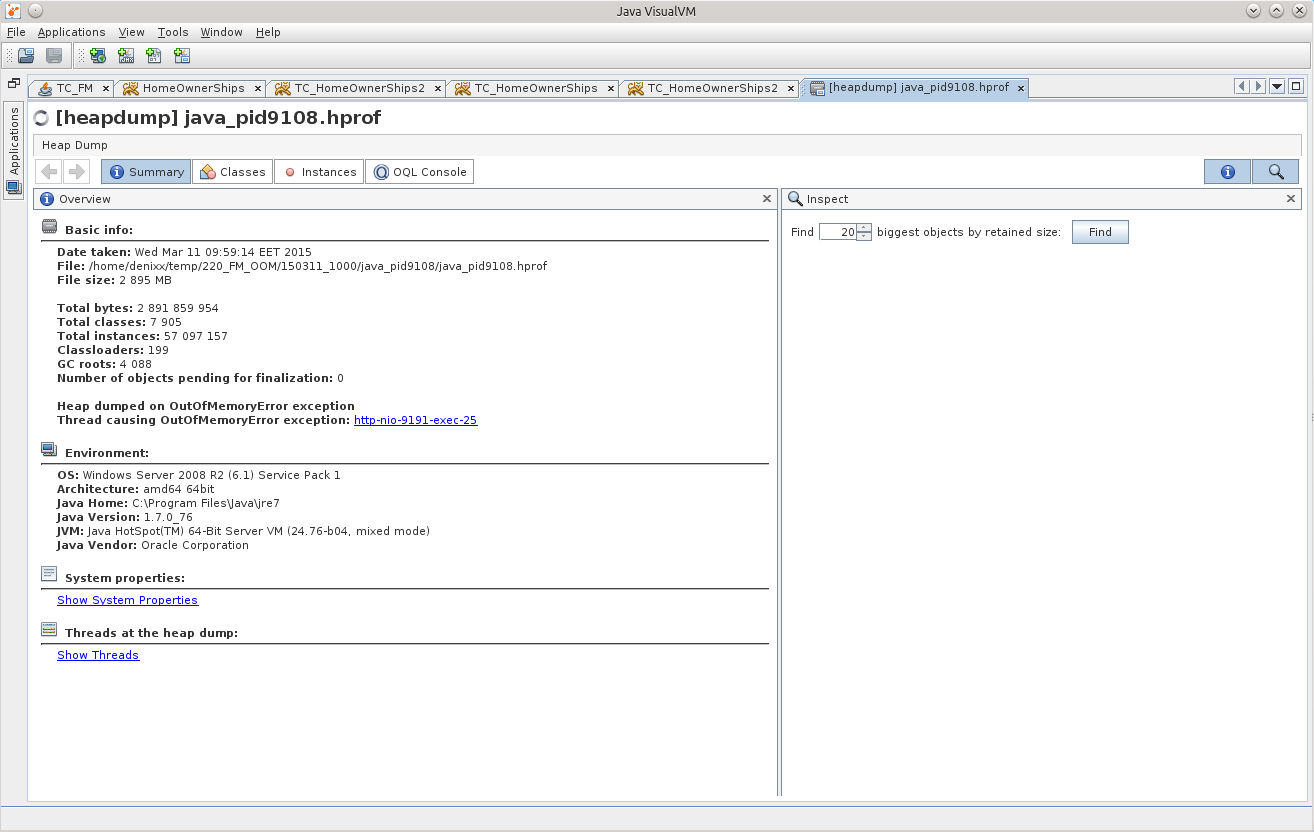Go forward with the right arrow button
The height and width of the screenshot is (832, 1314).
(x=76, y=172)
